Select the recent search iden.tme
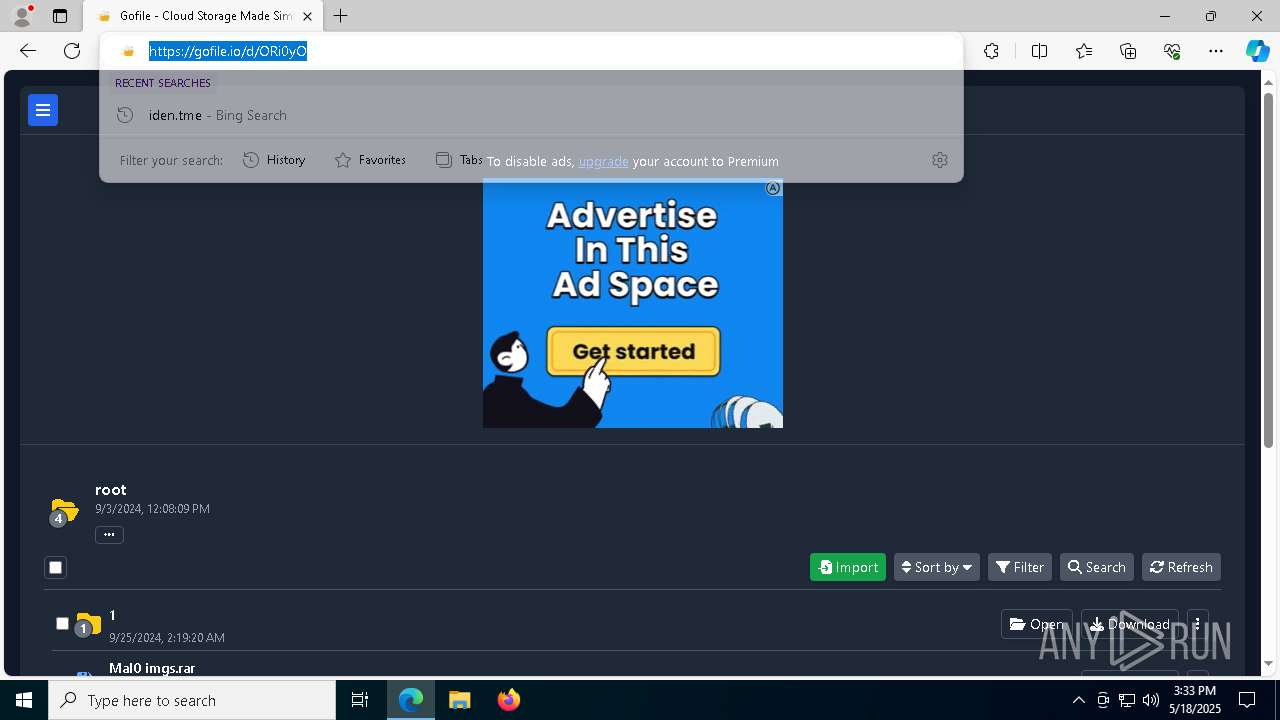This screenshot has height=720, width=1280. (531, 115)
